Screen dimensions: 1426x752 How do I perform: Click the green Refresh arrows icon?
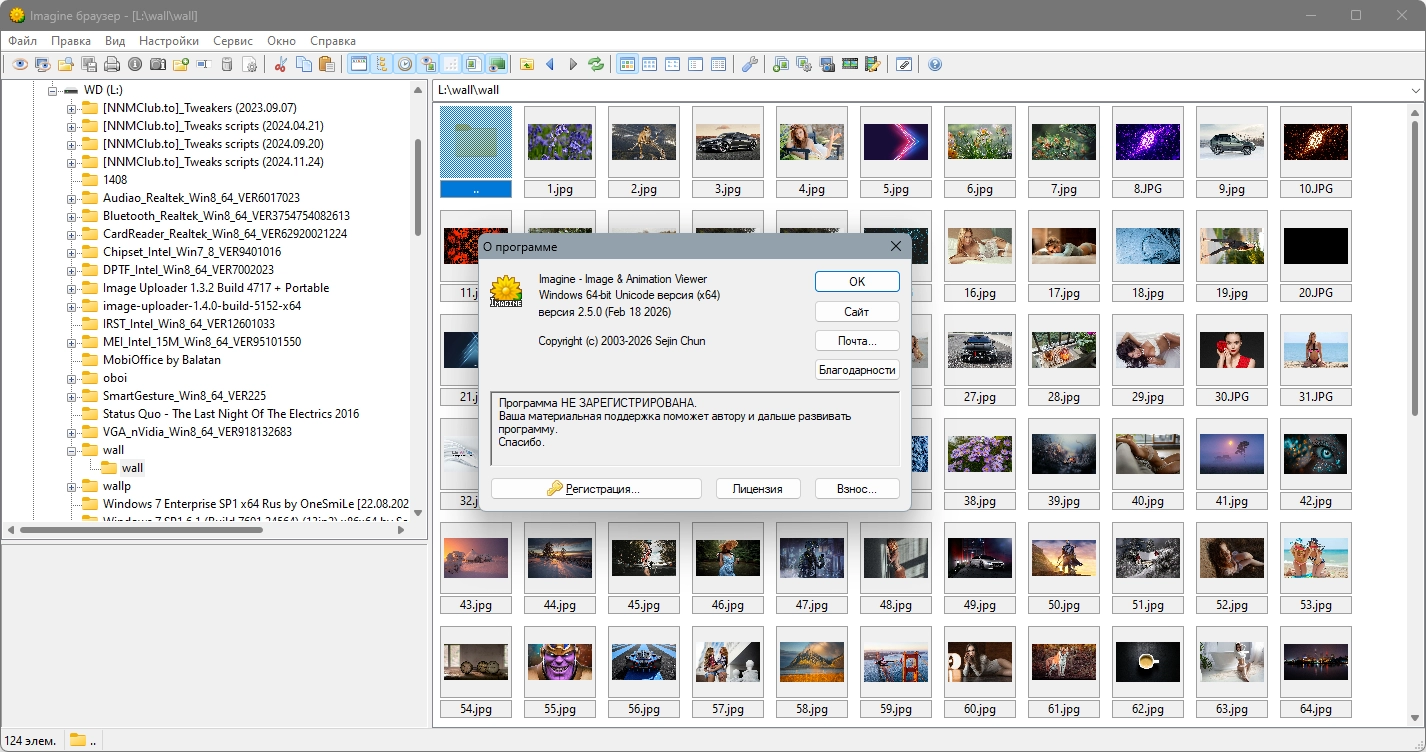coord(596,65)
